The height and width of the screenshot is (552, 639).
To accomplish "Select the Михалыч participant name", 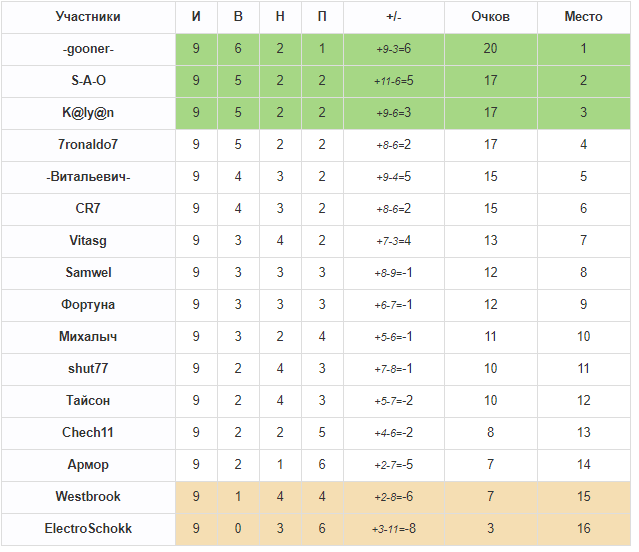I will (x=88, y=336).
